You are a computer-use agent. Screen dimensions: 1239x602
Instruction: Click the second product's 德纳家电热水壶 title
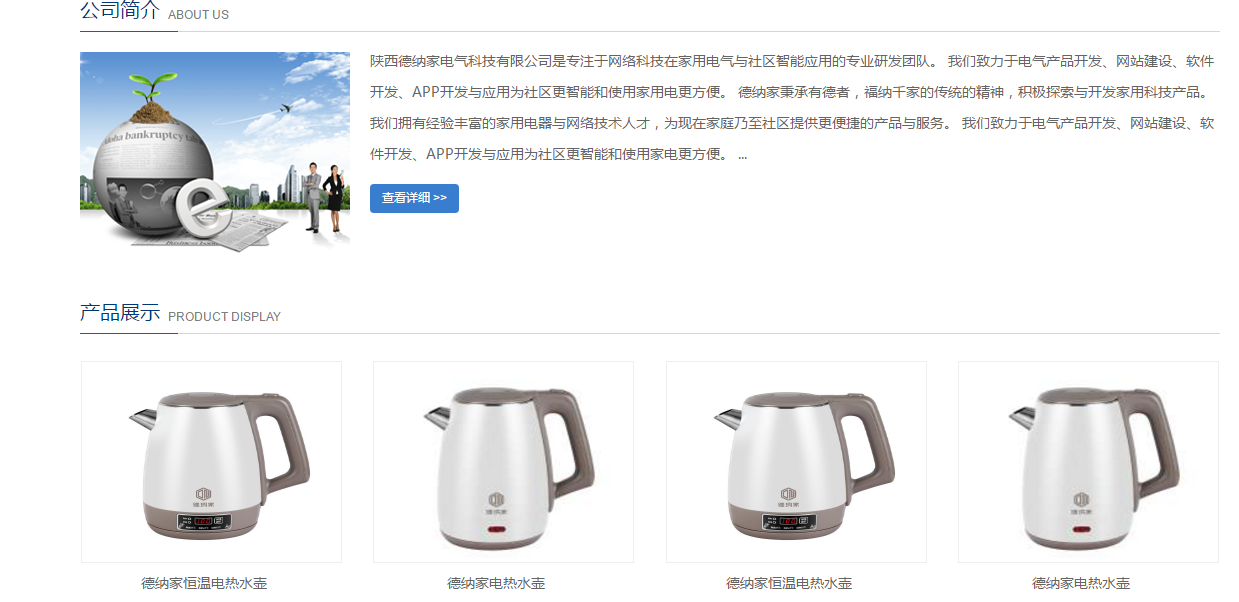click(496, 583)
